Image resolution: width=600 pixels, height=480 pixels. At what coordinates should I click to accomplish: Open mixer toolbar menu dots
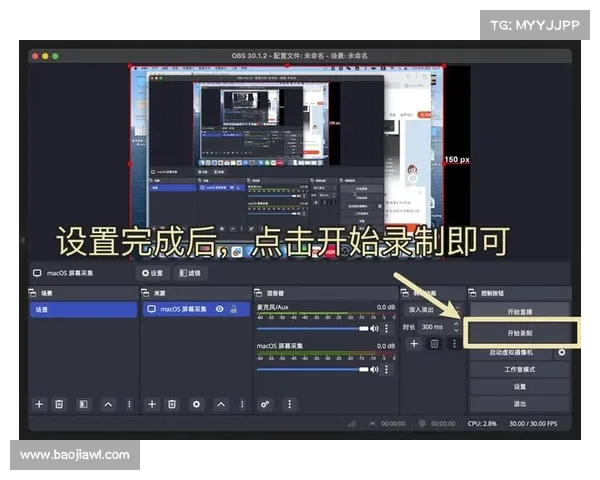289,404
